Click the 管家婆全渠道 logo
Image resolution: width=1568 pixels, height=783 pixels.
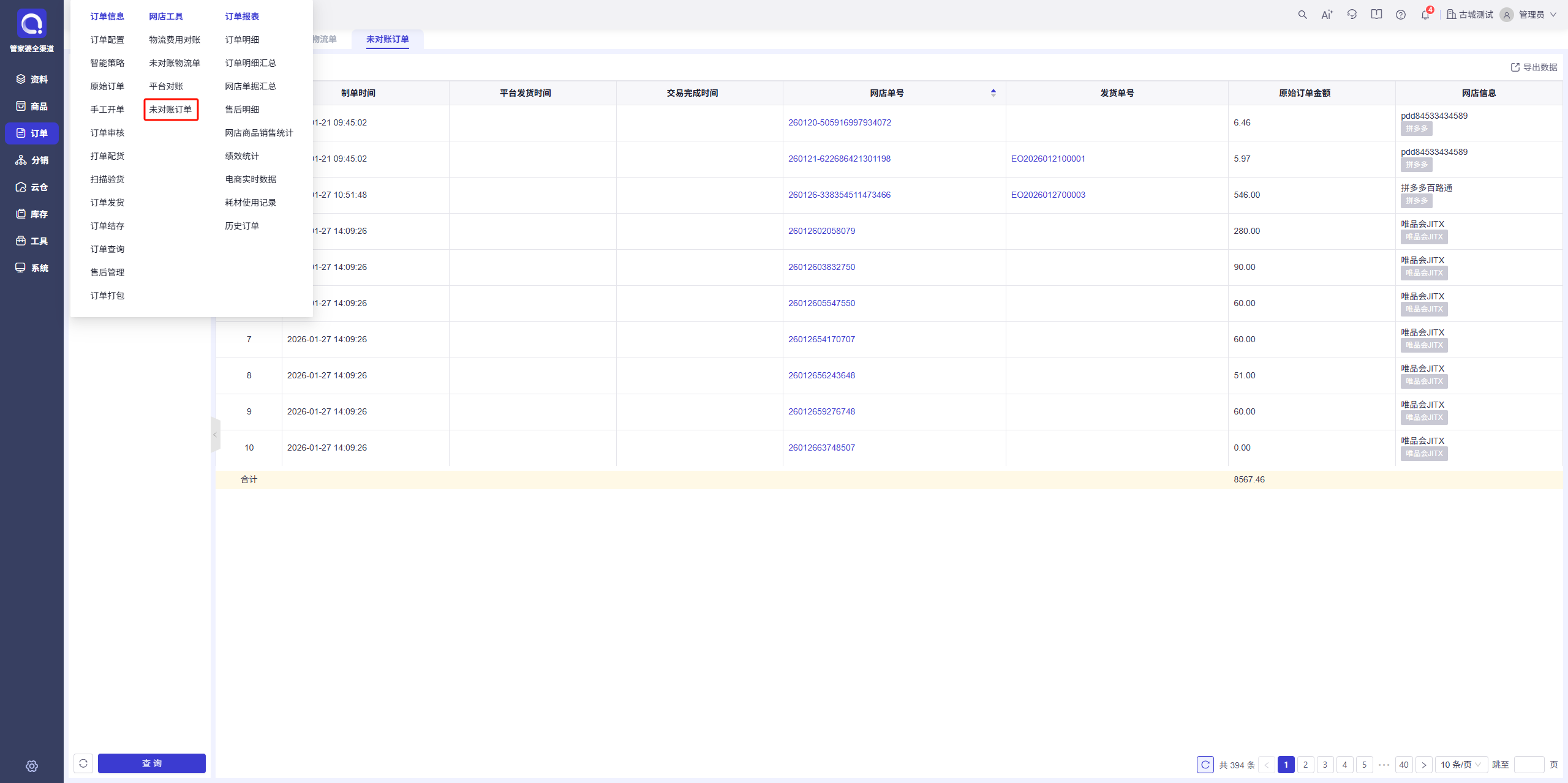[32, 23]
